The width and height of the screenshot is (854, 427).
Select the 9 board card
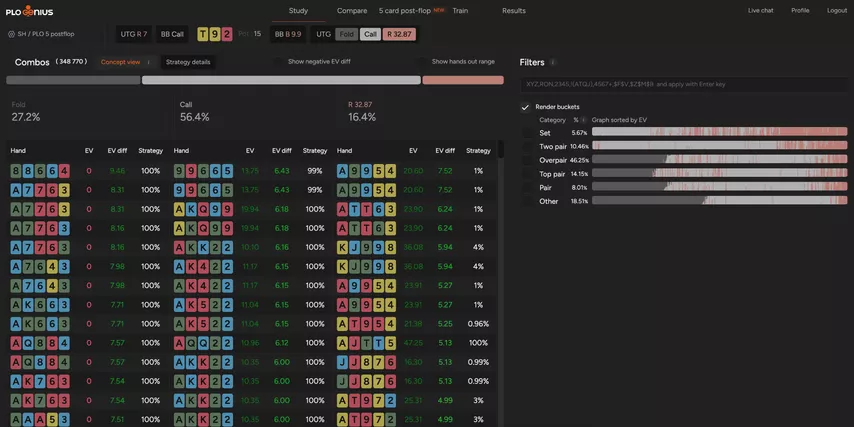216,34
